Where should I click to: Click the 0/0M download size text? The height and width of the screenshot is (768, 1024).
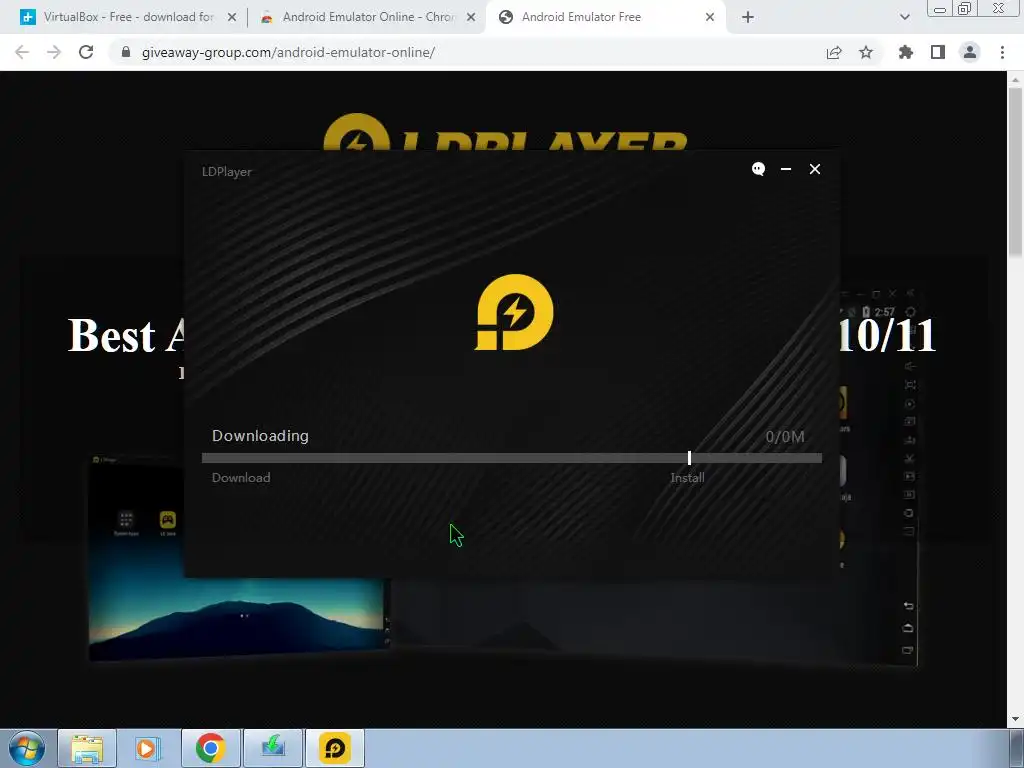point(784,436)
